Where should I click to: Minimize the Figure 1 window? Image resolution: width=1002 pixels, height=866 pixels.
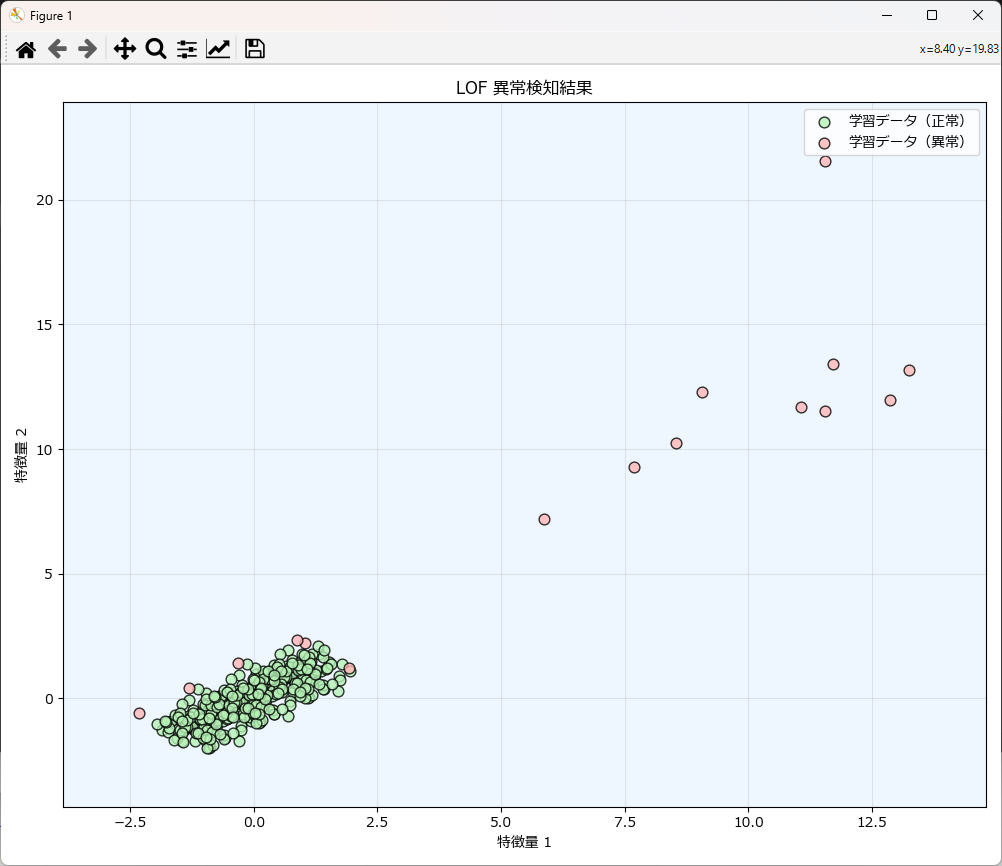click(885, 15)
